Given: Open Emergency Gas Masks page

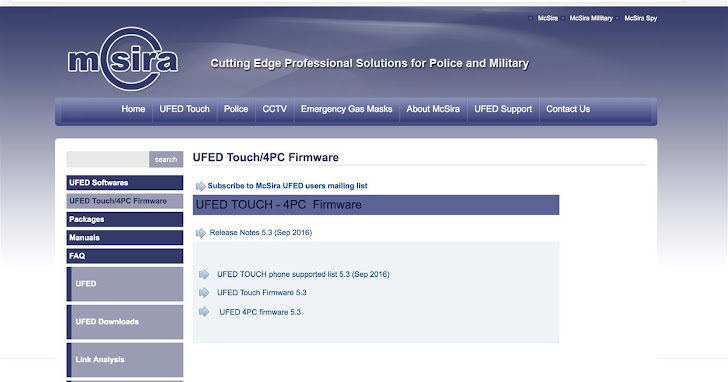Looking at the screenshot, I should (346, 109).
